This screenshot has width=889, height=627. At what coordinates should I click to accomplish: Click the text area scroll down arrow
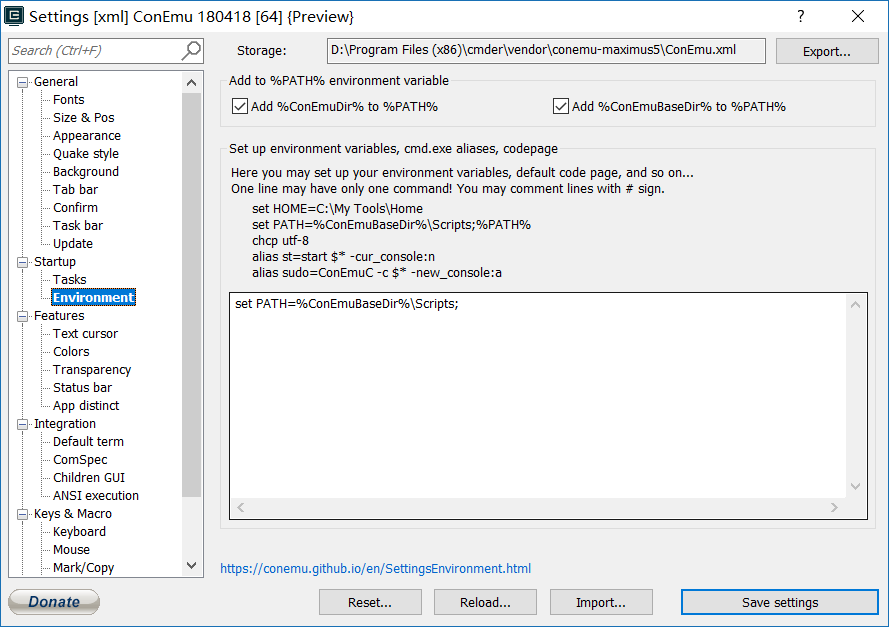click(x=856, y=486)
